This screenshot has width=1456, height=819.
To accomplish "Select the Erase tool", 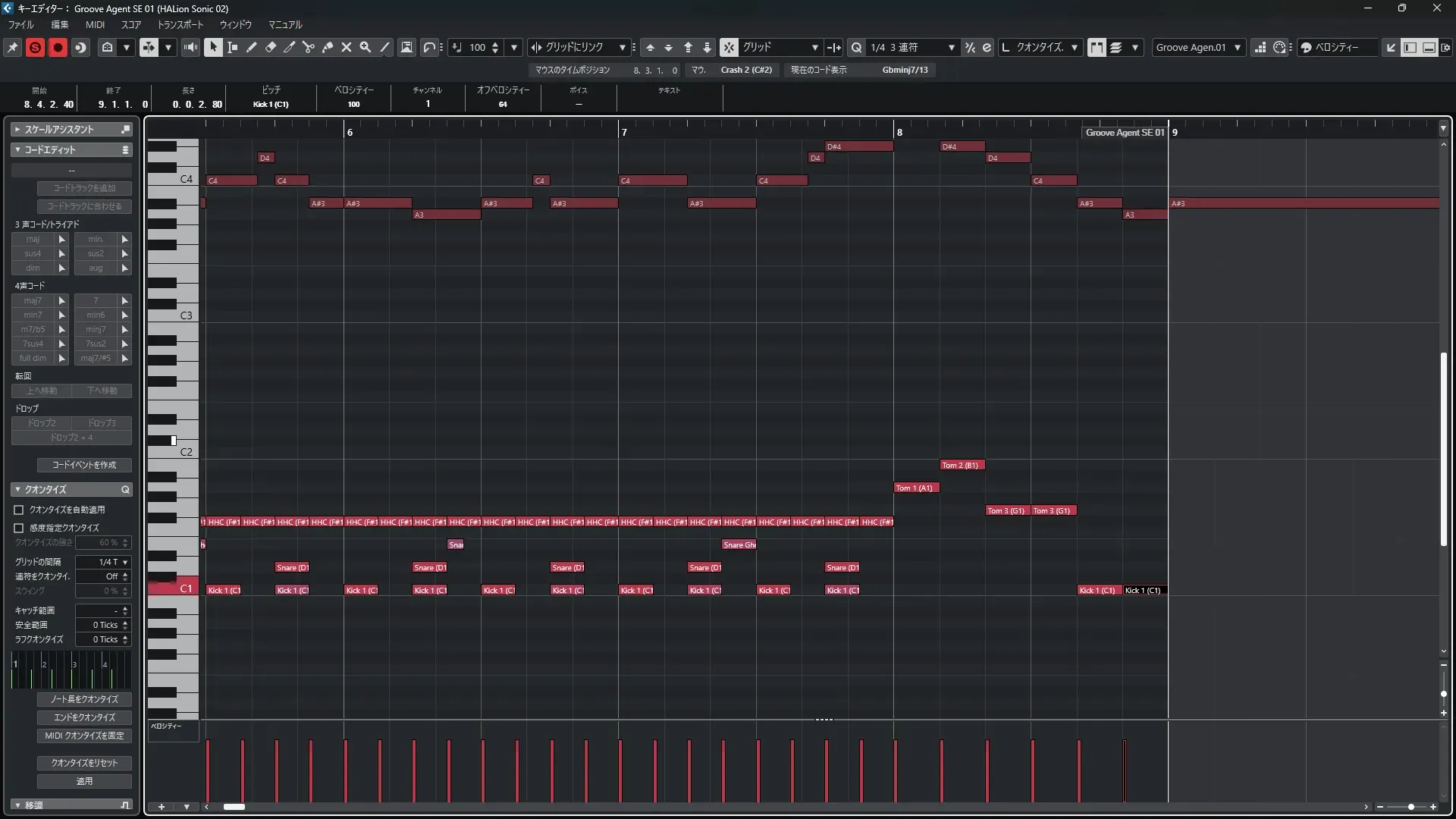I will click(x=271, y=47).
